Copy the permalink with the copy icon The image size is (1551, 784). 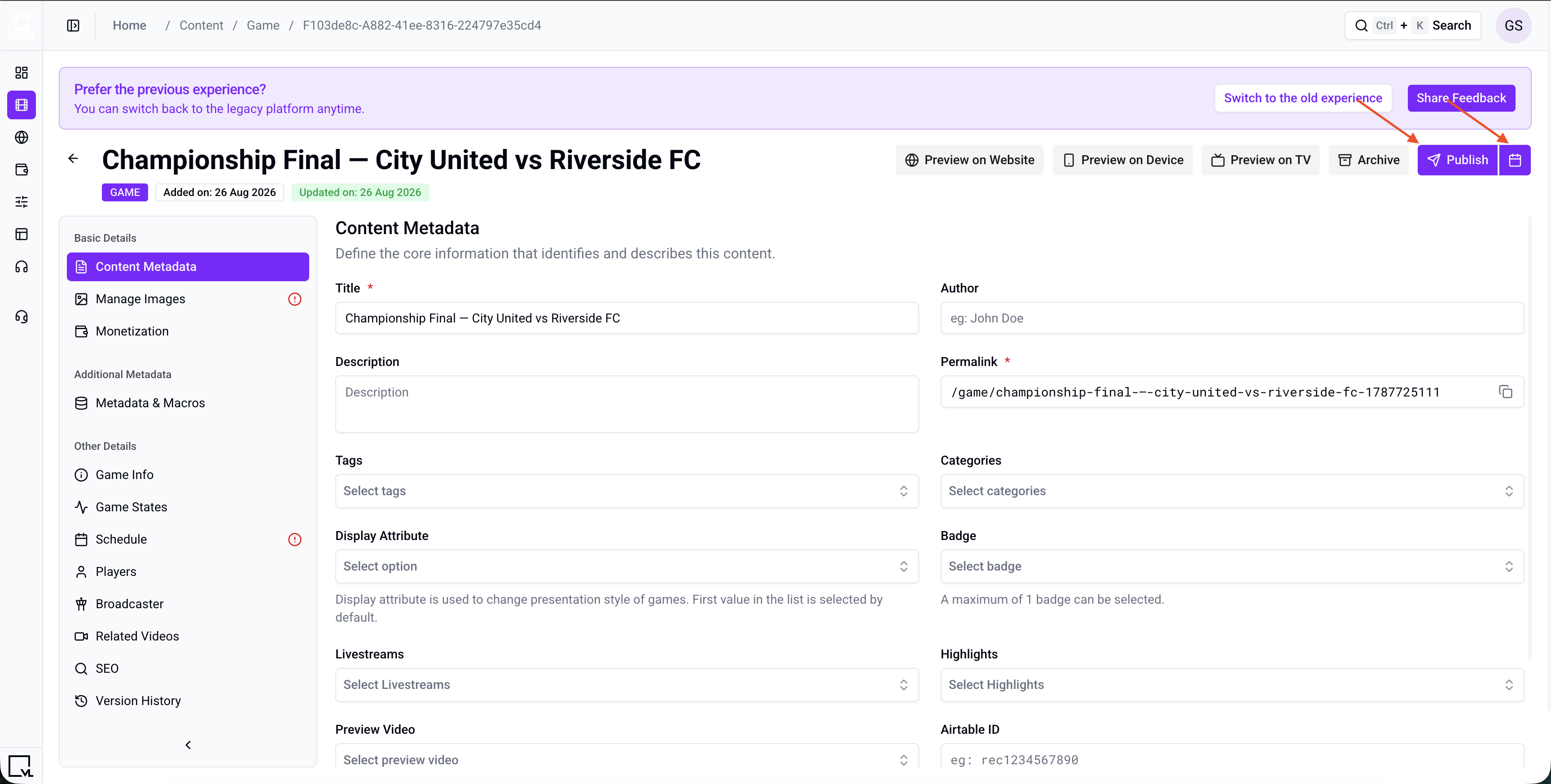click(1505, 392)
